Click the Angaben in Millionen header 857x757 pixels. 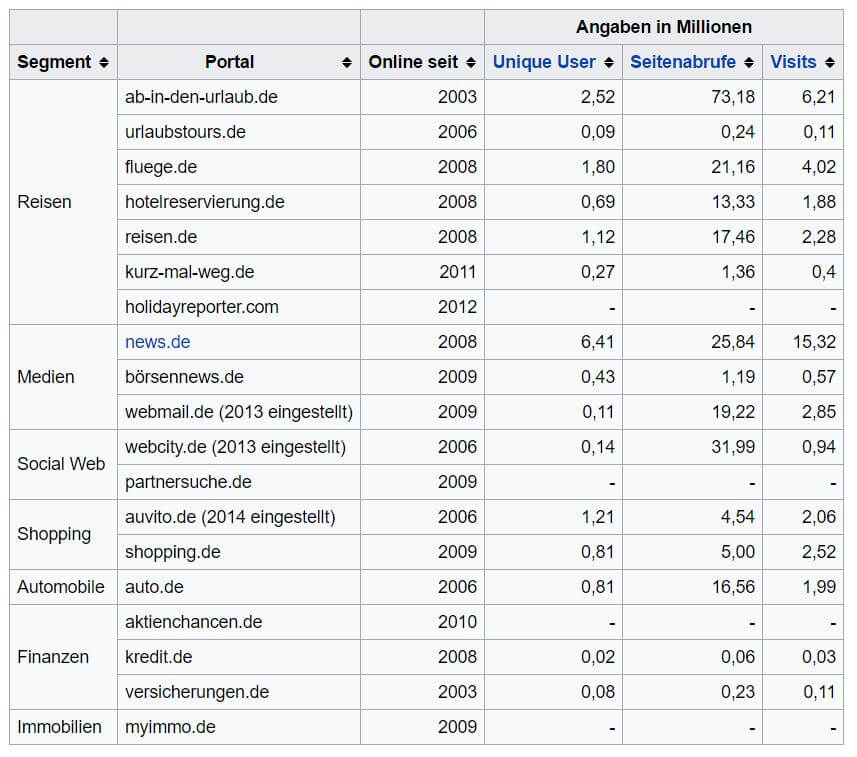[x=663, y=27]
